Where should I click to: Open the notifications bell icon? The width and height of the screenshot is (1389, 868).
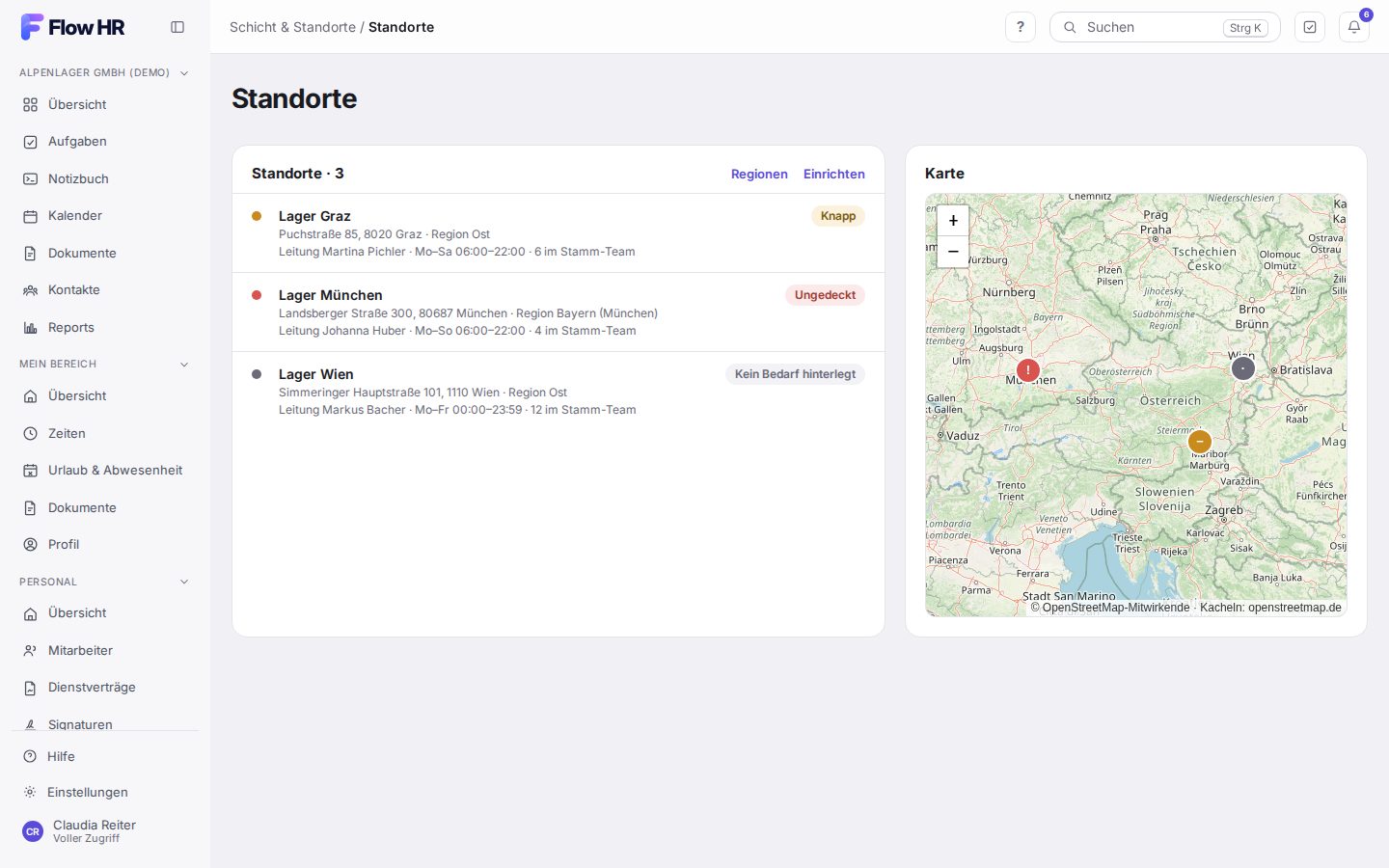(x=1354, y=27)
